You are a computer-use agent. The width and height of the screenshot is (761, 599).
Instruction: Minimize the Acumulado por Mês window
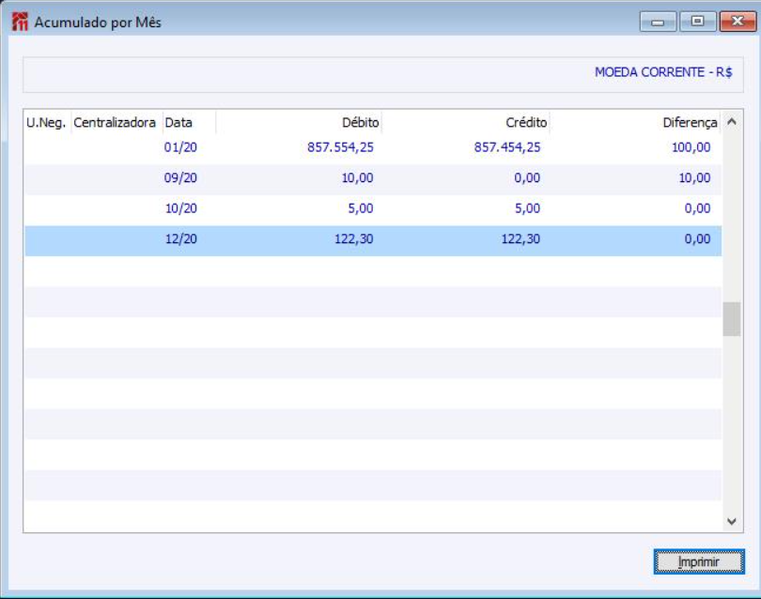[658, 21]
